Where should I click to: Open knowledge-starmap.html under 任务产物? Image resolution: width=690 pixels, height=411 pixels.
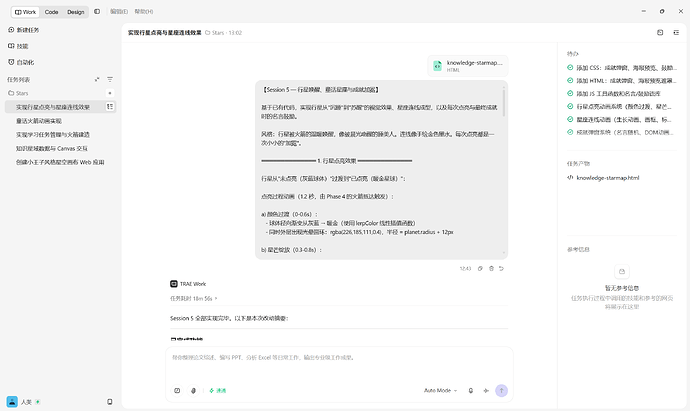tap(608, 178)
